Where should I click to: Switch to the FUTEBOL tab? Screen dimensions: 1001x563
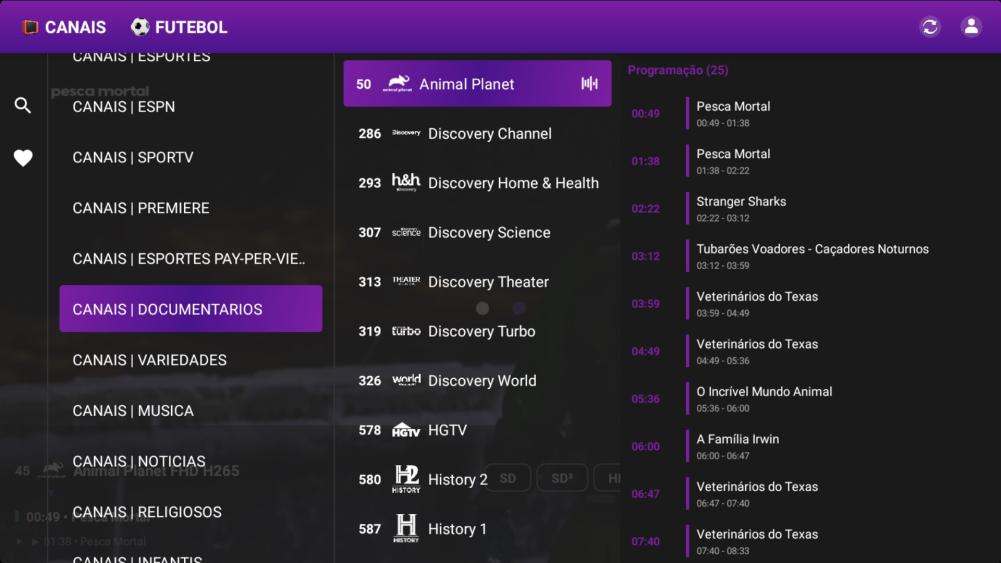179,27
